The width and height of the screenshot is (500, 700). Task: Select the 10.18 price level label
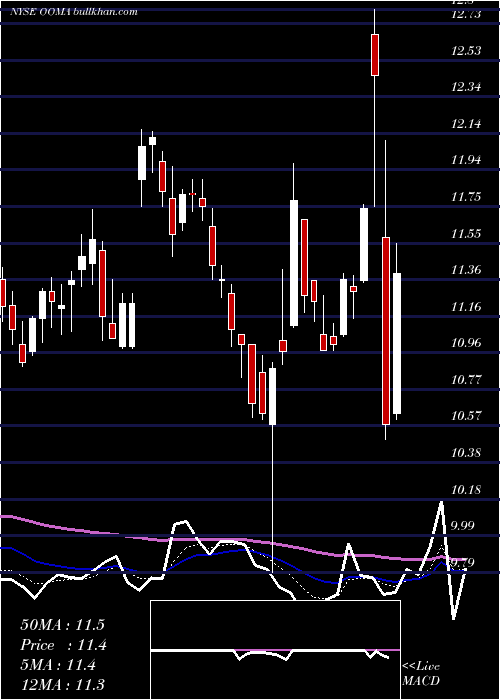(466, 490)
